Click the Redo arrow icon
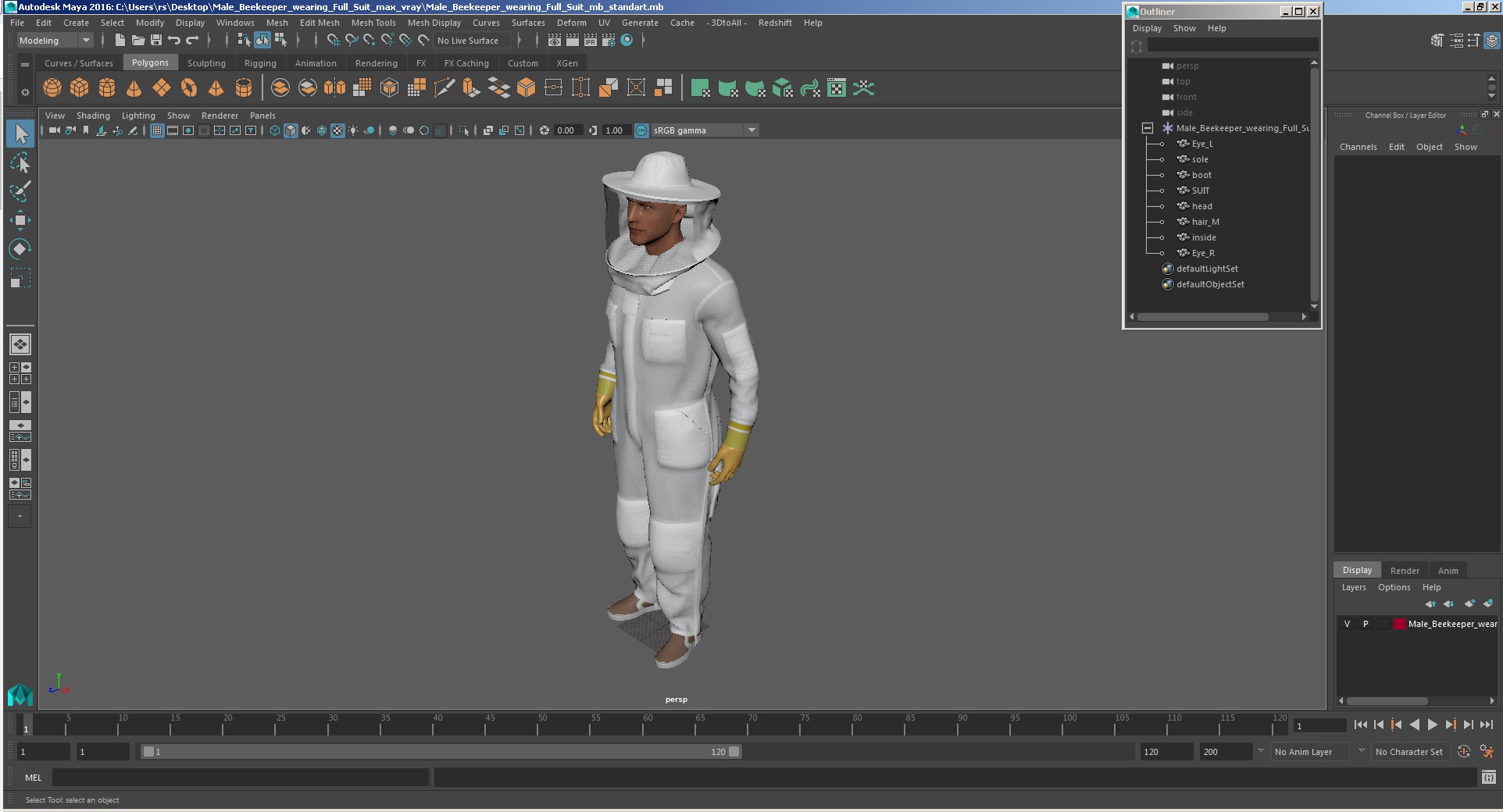The width and height of the screenshot is (1503, 812). click(192, 41)
